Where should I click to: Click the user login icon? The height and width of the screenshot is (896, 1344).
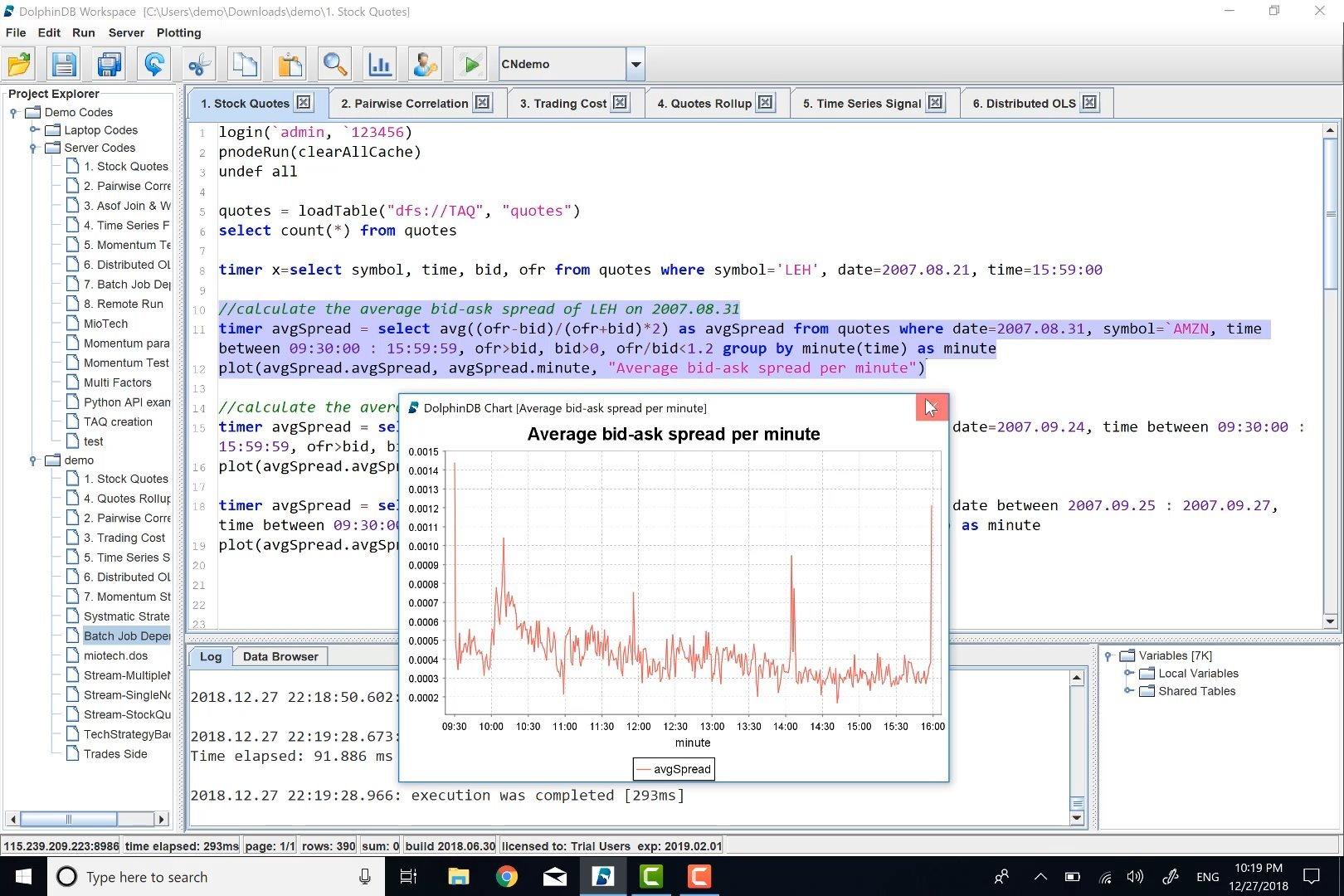(x=425, y=64)
